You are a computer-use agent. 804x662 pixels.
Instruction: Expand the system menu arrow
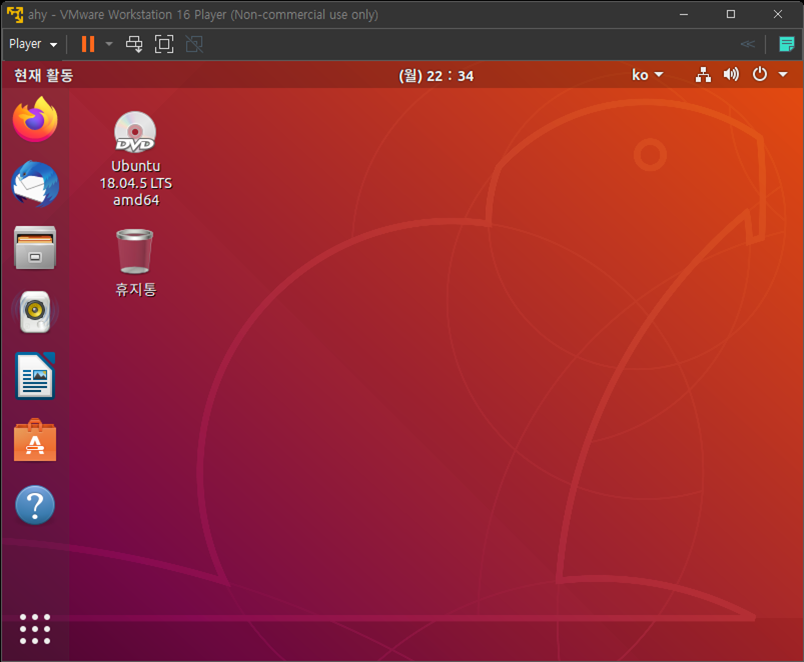click(x=783, y=75)
